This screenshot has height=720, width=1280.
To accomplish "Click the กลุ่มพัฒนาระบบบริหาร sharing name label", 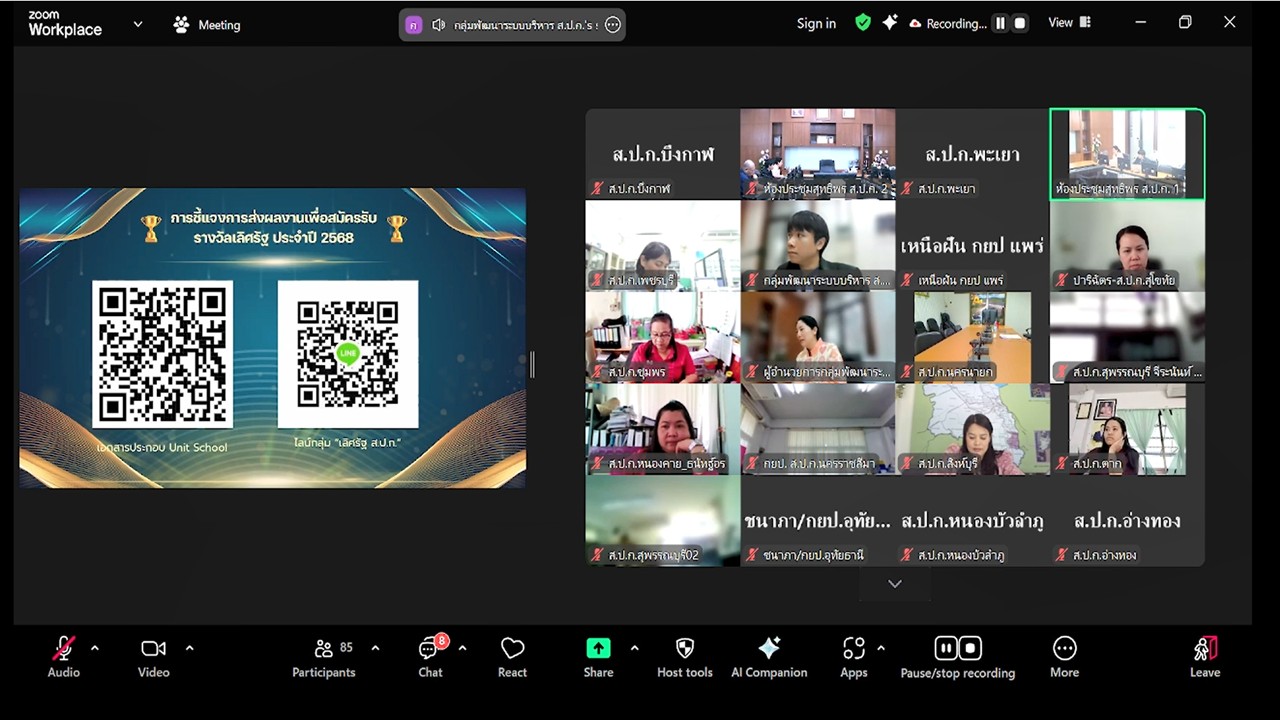I will 526,25.
